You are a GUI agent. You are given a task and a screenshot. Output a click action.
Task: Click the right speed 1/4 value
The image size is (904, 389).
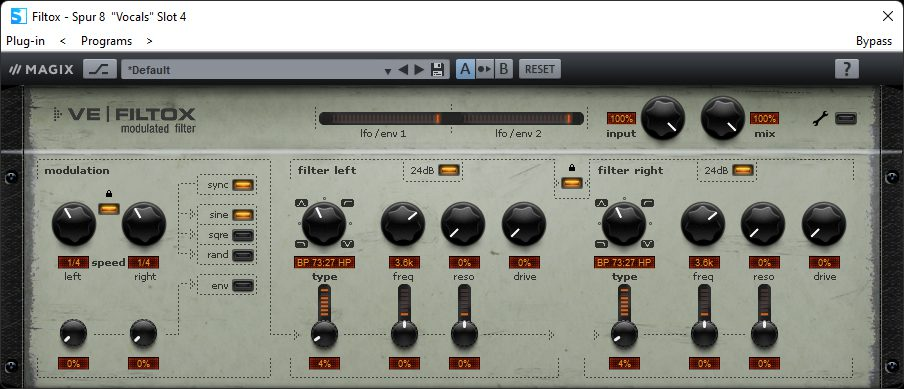144,263
